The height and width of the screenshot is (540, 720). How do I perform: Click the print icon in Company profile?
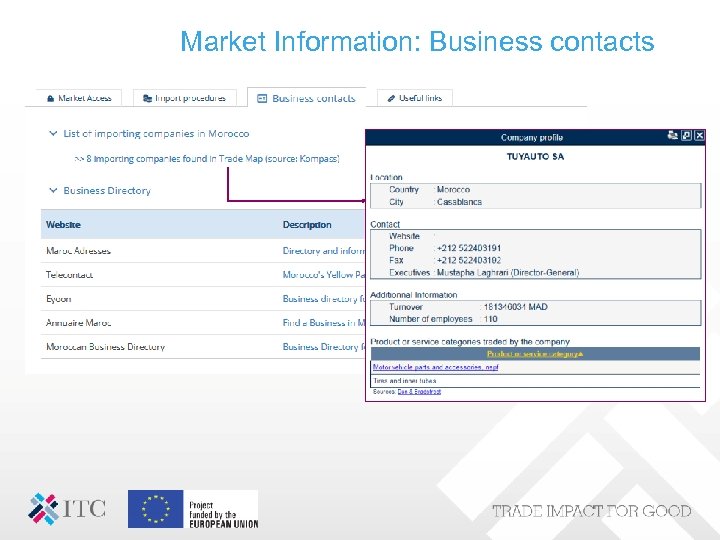[x=672, y=135]
